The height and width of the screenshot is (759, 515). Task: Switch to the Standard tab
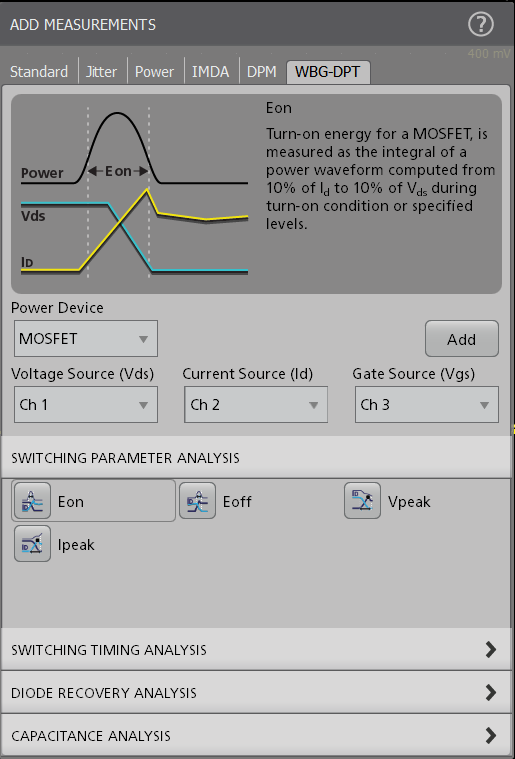39,72
